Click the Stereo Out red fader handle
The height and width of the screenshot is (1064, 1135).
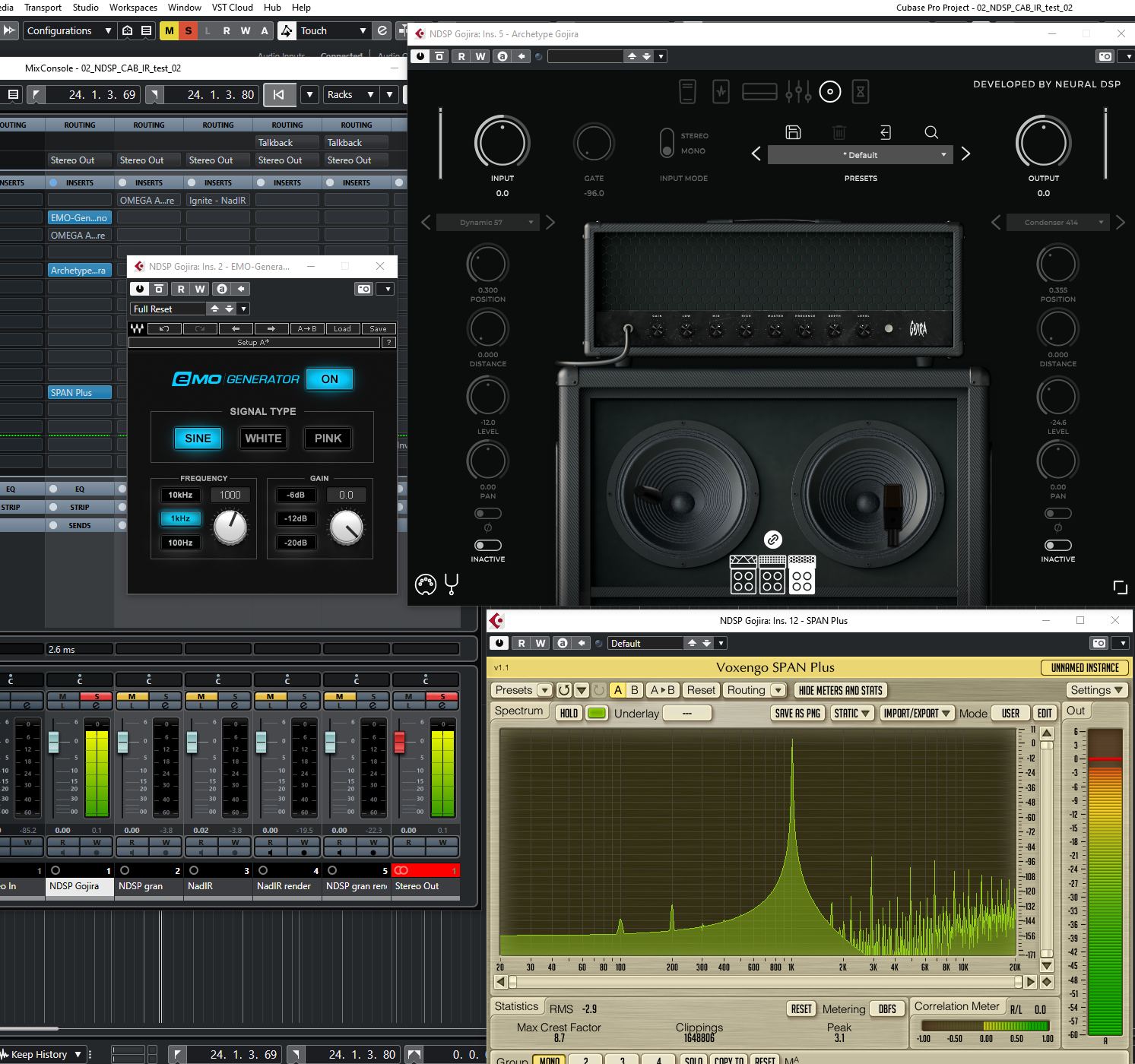[x=399, y=743]
